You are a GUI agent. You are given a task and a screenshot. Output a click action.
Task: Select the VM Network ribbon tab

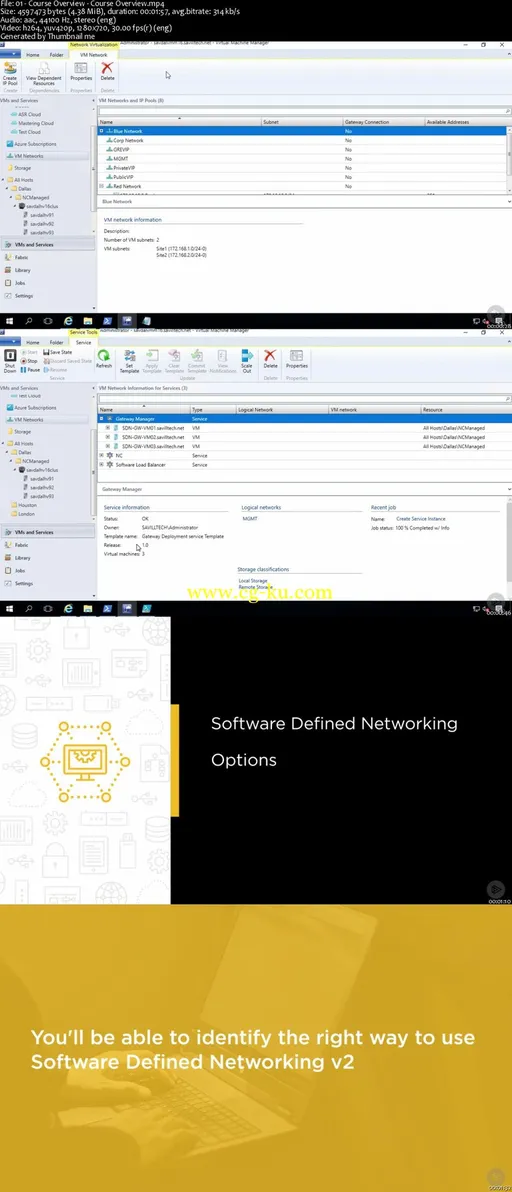pos(93,55)
